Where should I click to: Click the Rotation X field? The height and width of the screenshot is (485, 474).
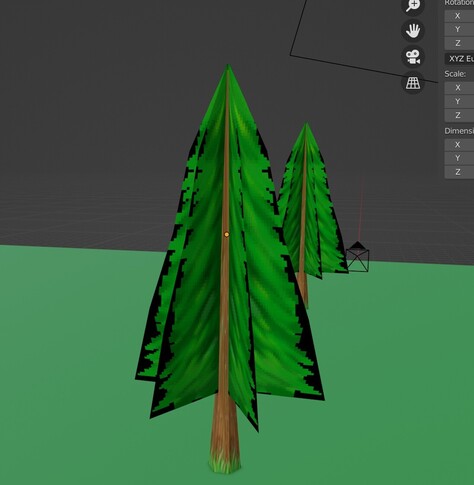coord(459,16)
